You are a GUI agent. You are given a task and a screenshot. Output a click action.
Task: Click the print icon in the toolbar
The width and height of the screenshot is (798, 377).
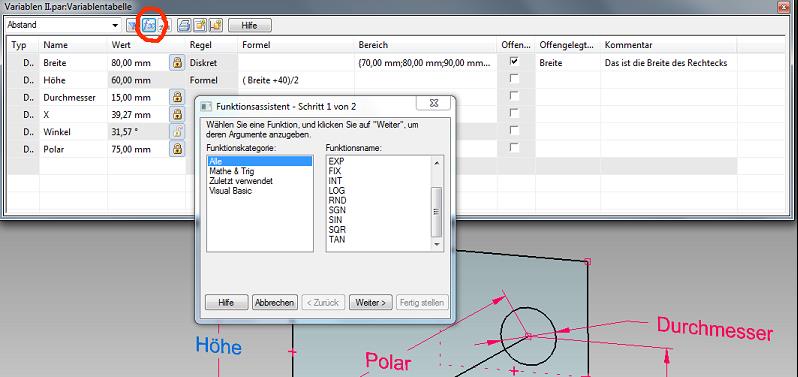pyautogui.click(x=184, y=25)
